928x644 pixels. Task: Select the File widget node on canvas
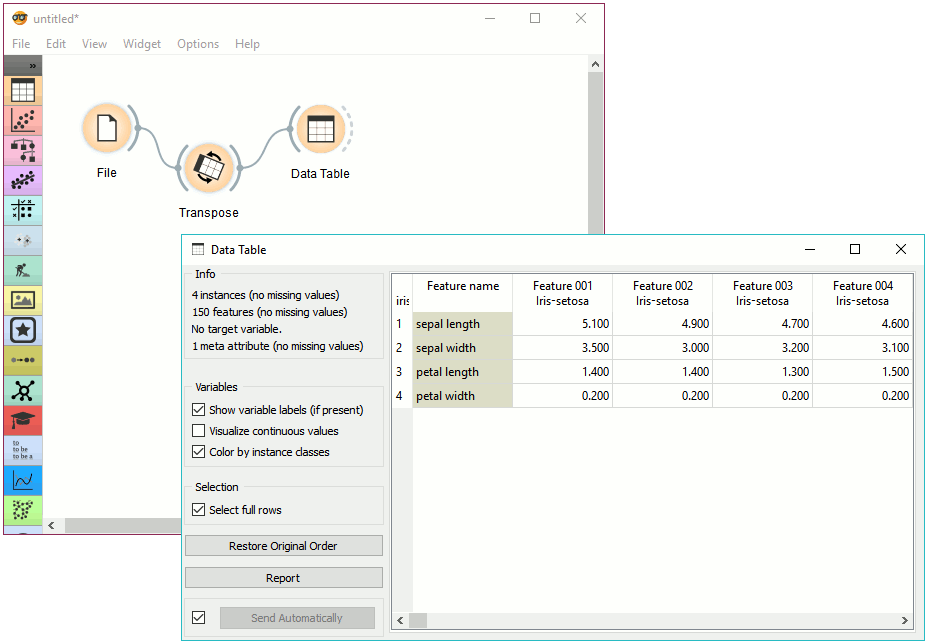coord(107,129)
